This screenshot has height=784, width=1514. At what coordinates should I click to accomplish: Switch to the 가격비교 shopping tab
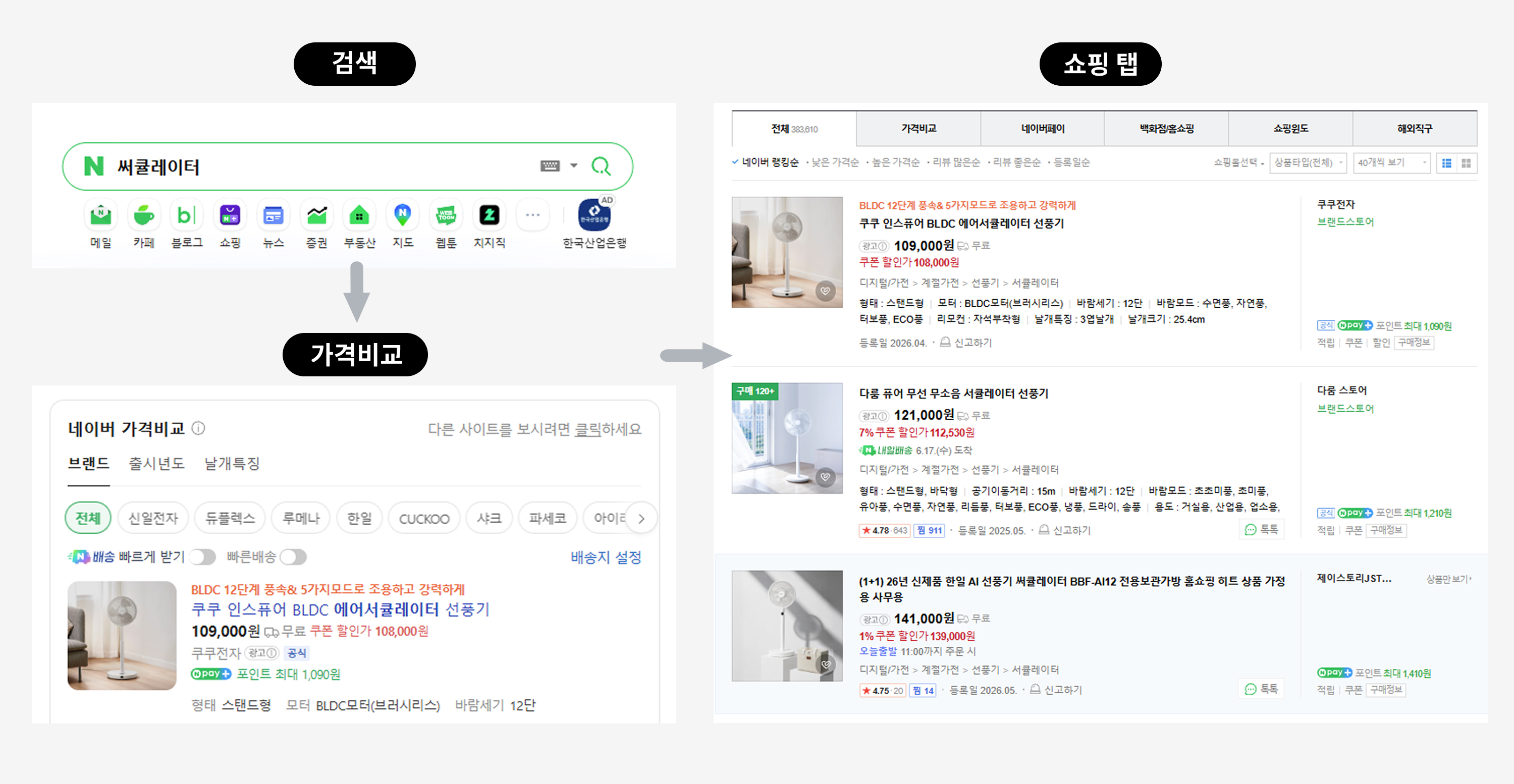pyautogui.click(x=918, y=129)
